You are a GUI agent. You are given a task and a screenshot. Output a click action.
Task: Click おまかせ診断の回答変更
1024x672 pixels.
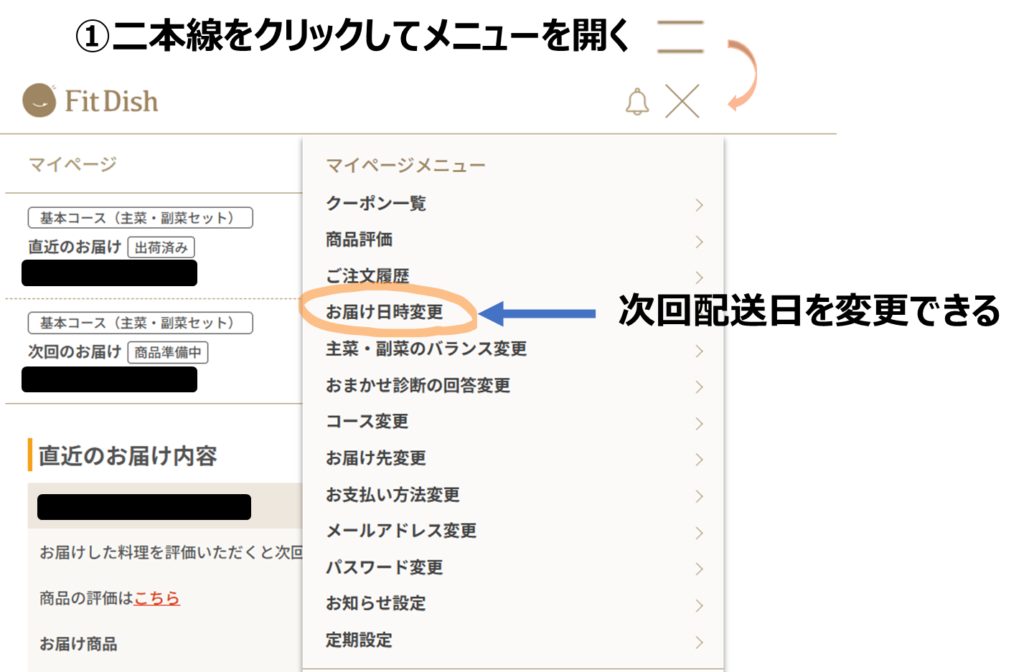(418, 385)
